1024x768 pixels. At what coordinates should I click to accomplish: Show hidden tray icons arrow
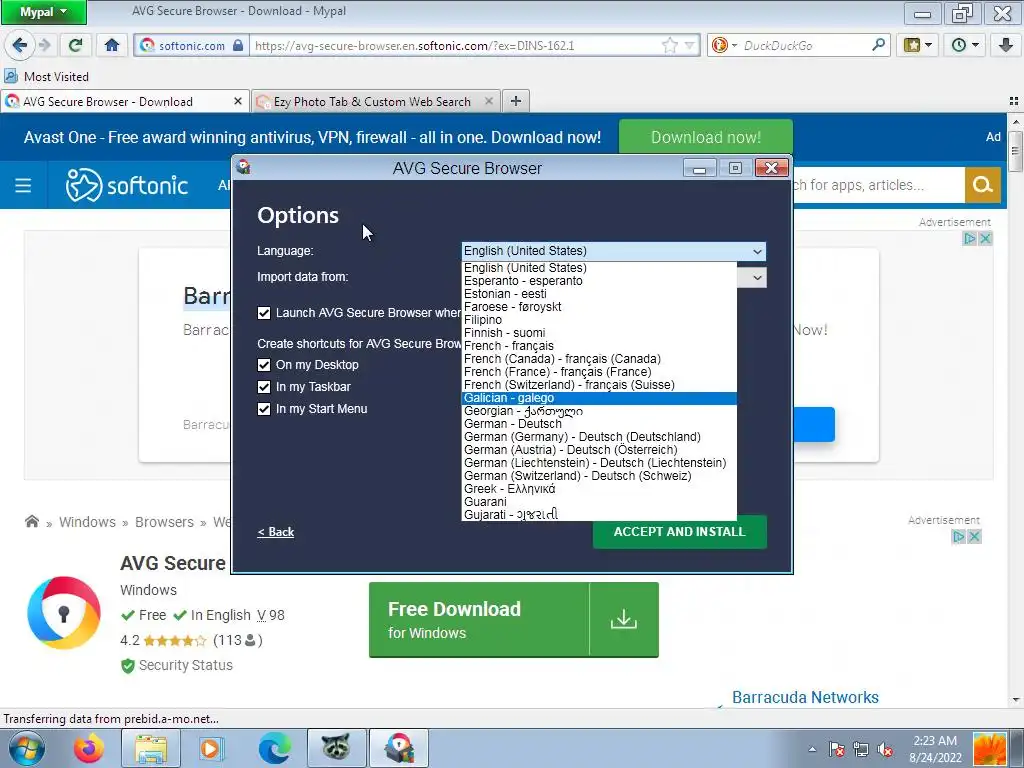812,750
